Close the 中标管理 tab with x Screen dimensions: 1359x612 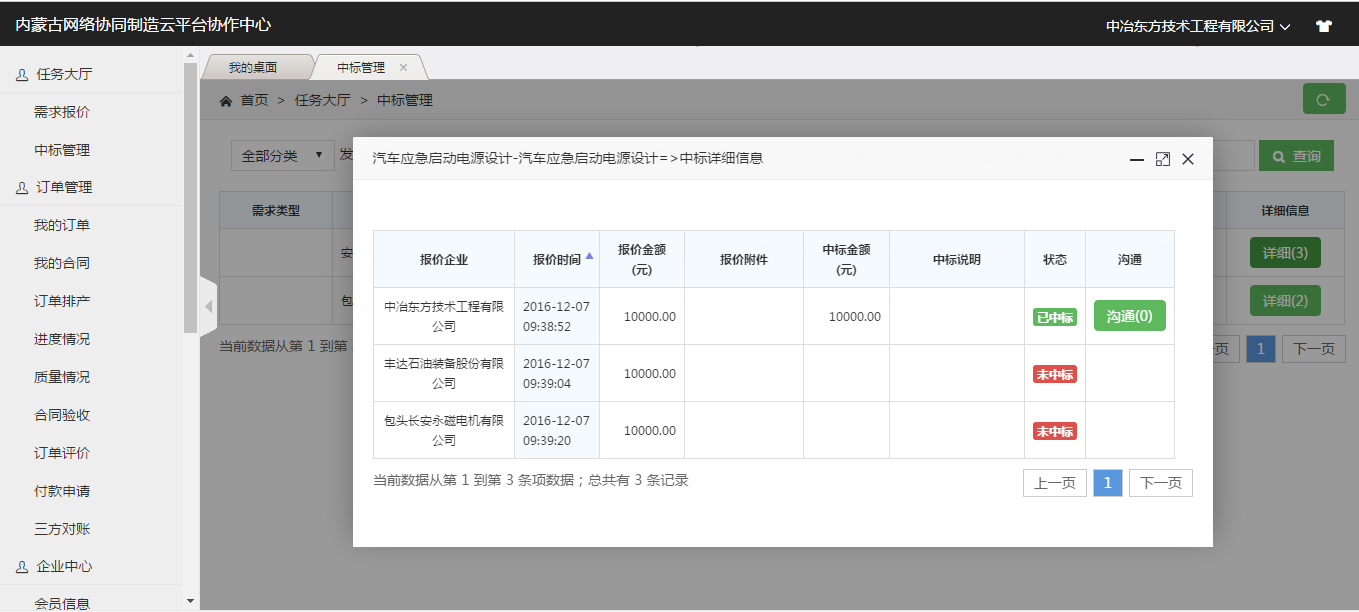(403, 68)
